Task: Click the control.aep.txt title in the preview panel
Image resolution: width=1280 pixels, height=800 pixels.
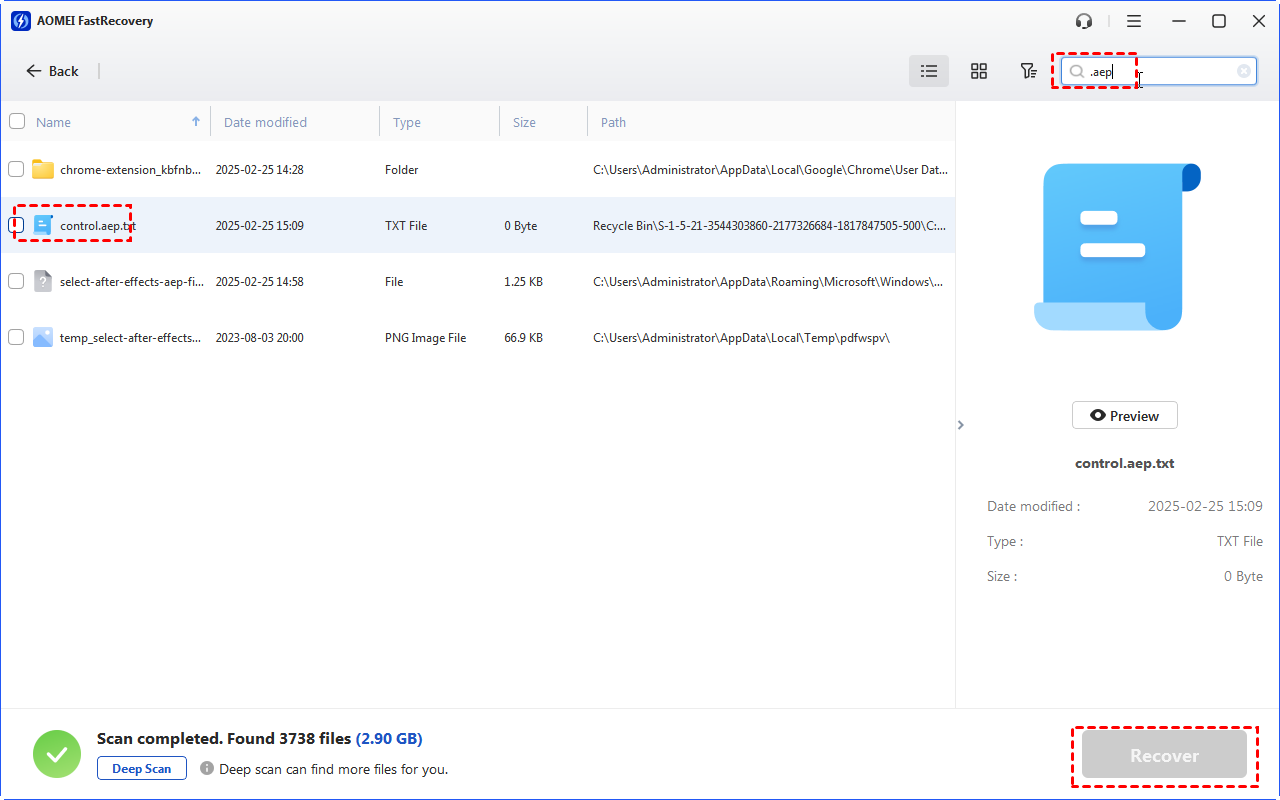Action: 1124,464
